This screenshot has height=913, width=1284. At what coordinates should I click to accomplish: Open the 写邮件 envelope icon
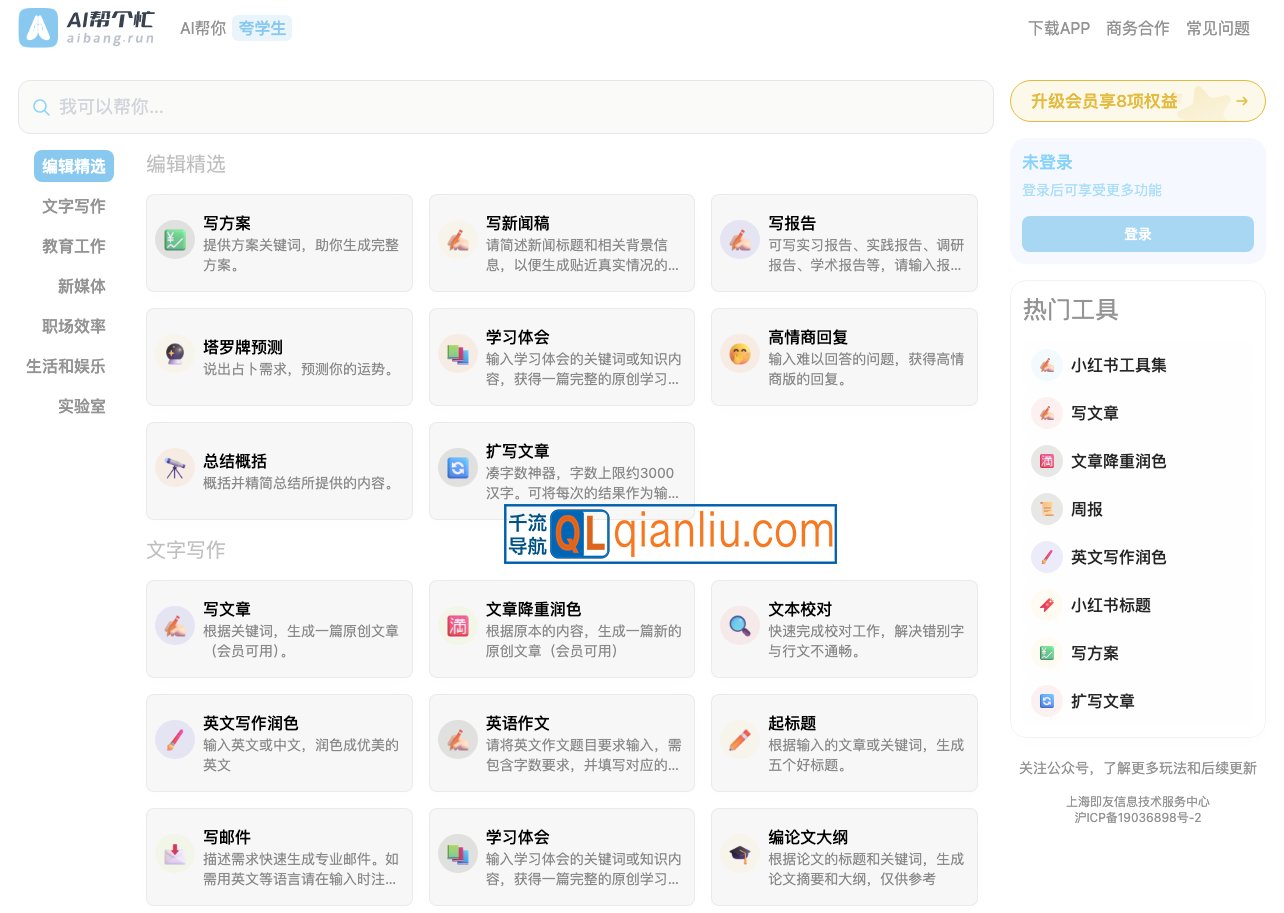[x=174, y=854]
